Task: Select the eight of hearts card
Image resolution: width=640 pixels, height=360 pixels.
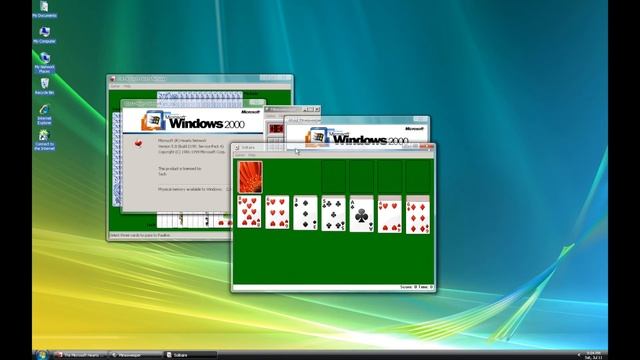Action: pyautogui.click(x=249, y=212)
